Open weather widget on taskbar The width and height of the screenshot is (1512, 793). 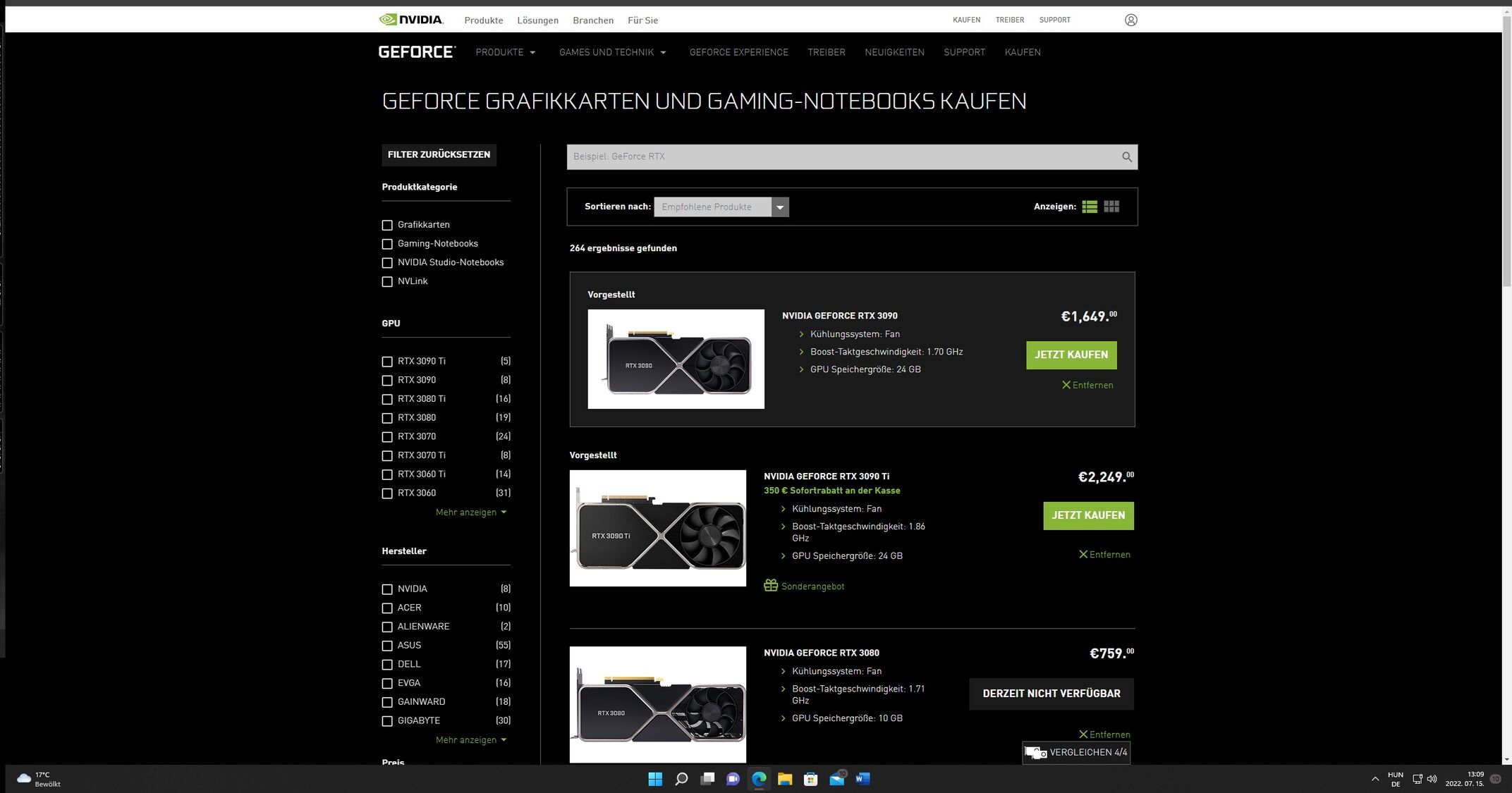pyautogui.click(x=39, y=779)
